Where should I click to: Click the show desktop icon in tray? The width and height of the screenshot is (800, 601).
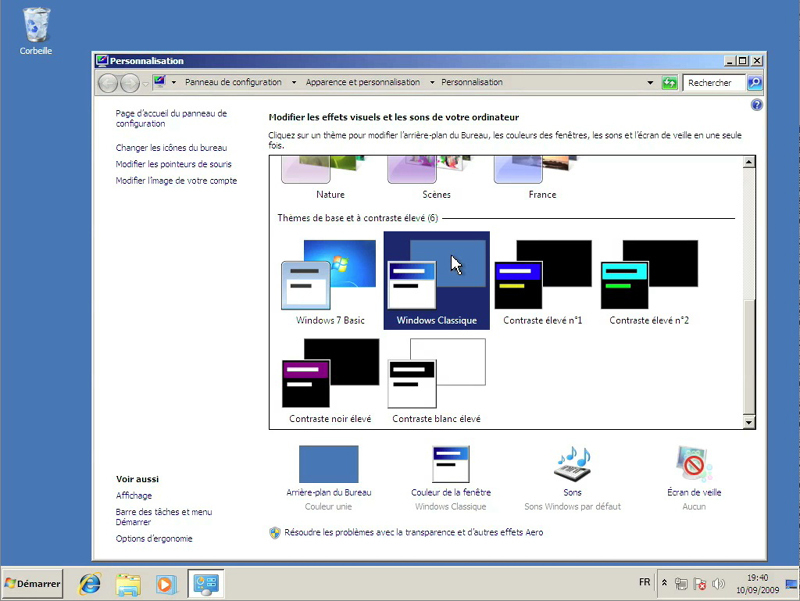[x=792, y=584]
